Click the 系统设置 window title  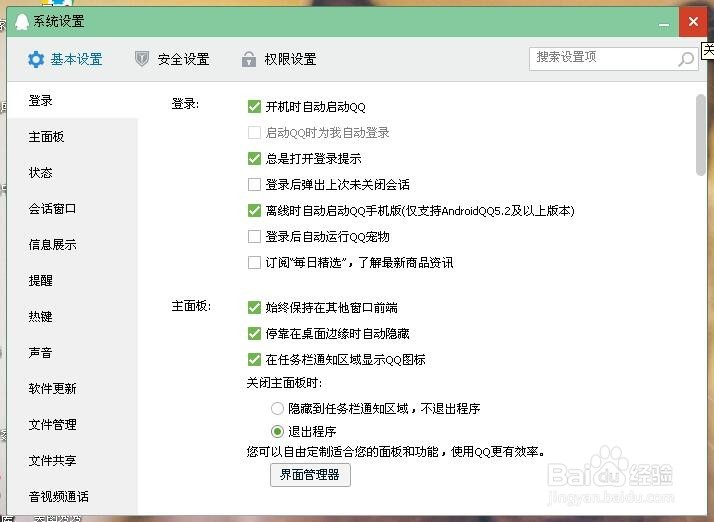[59, 21]
